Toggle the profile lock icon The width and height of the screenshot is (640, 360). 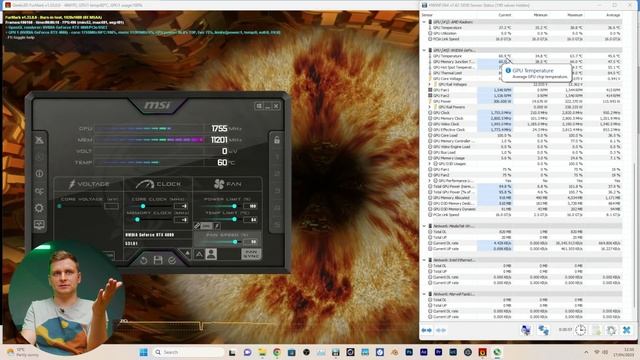coord(277,140)
